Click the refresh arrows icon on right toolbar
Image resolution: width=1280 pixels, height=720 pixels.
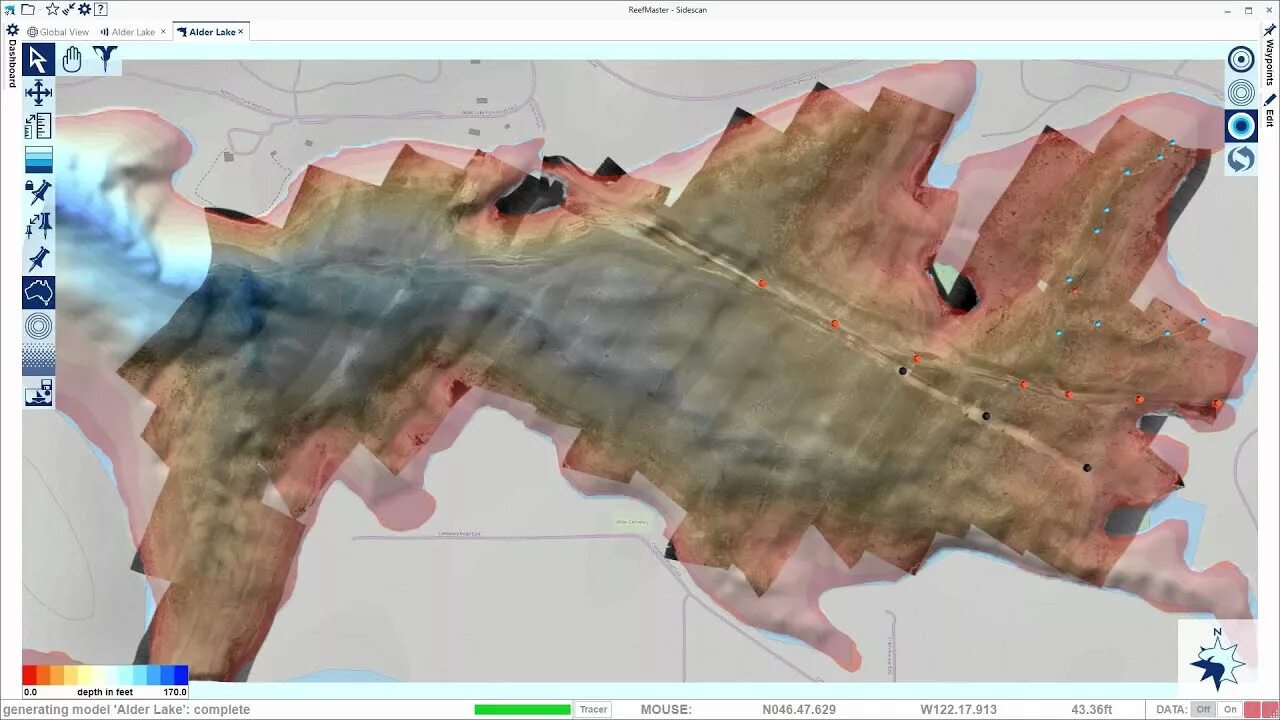(1240, 158)
